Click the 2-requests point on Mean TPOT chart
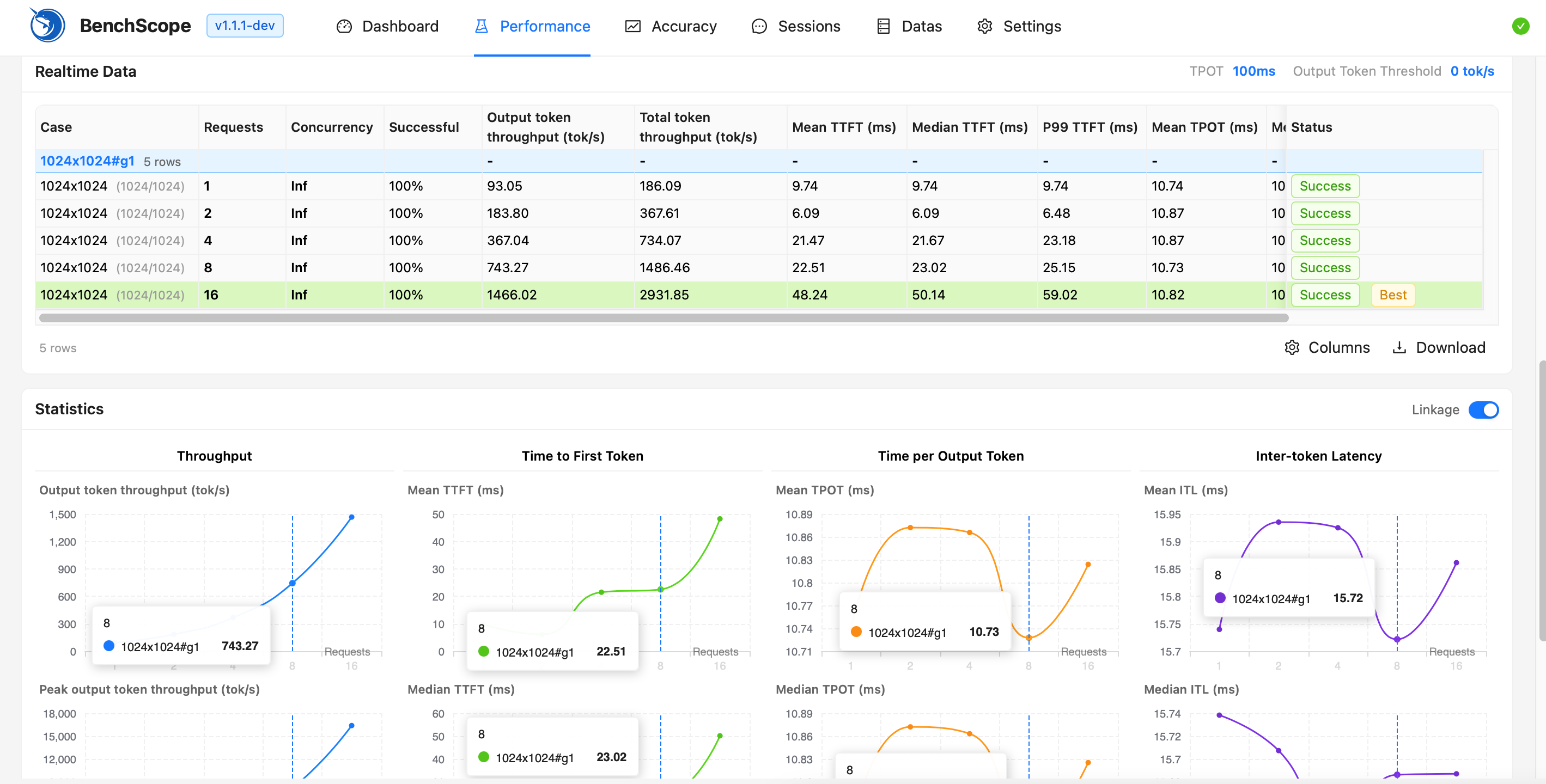This screenshot has height=784, width=1546. pyautogui.click(x=910, y=527)
